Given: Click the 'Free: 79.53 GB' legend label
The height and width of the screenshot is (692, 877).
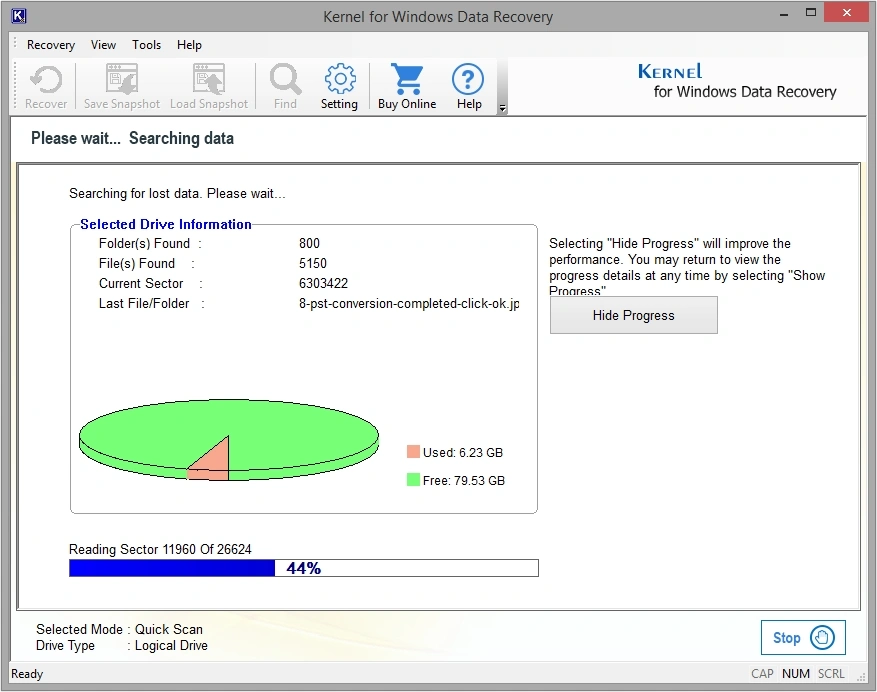Looking at the screenshot, I should [464, 481].
